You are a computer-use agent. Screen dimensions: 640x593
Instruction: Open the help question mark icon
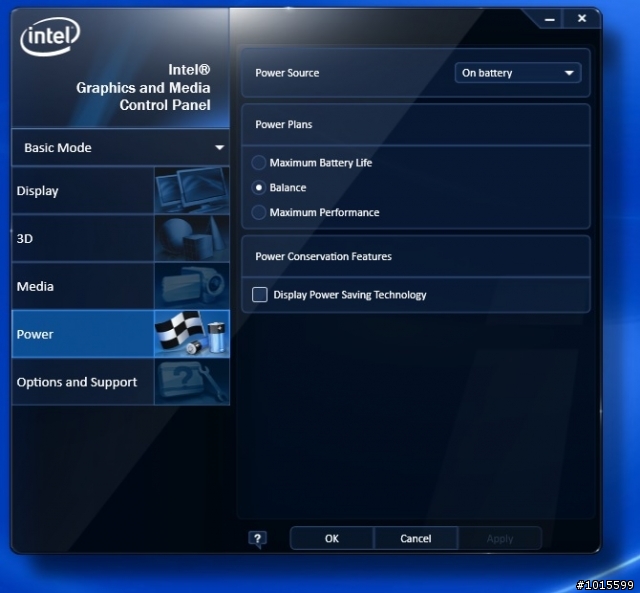258,539
